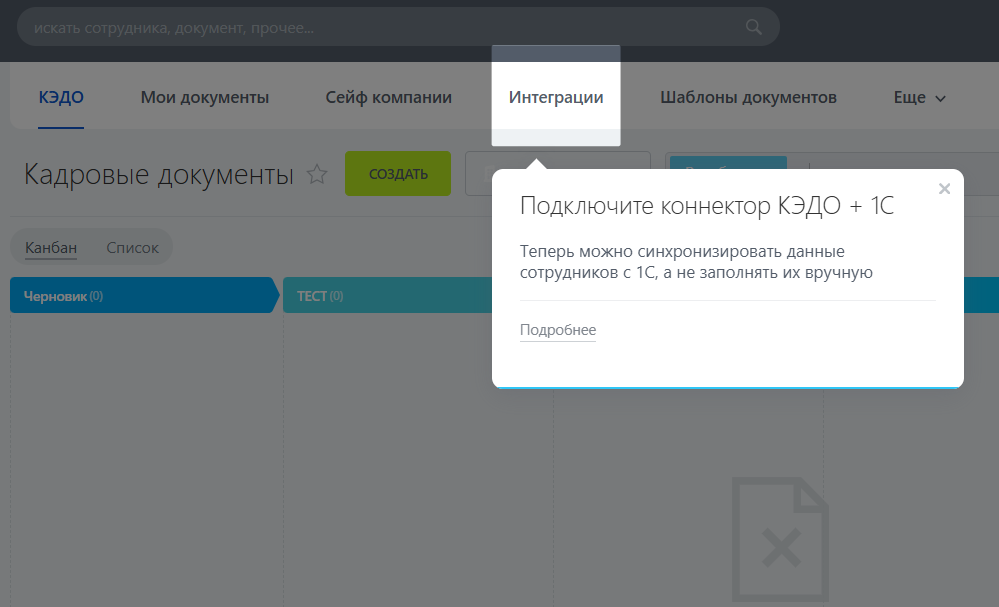Screen dimensions: 999x607
Task: Open the КЭДО tab
Action: tap(61, 97)
